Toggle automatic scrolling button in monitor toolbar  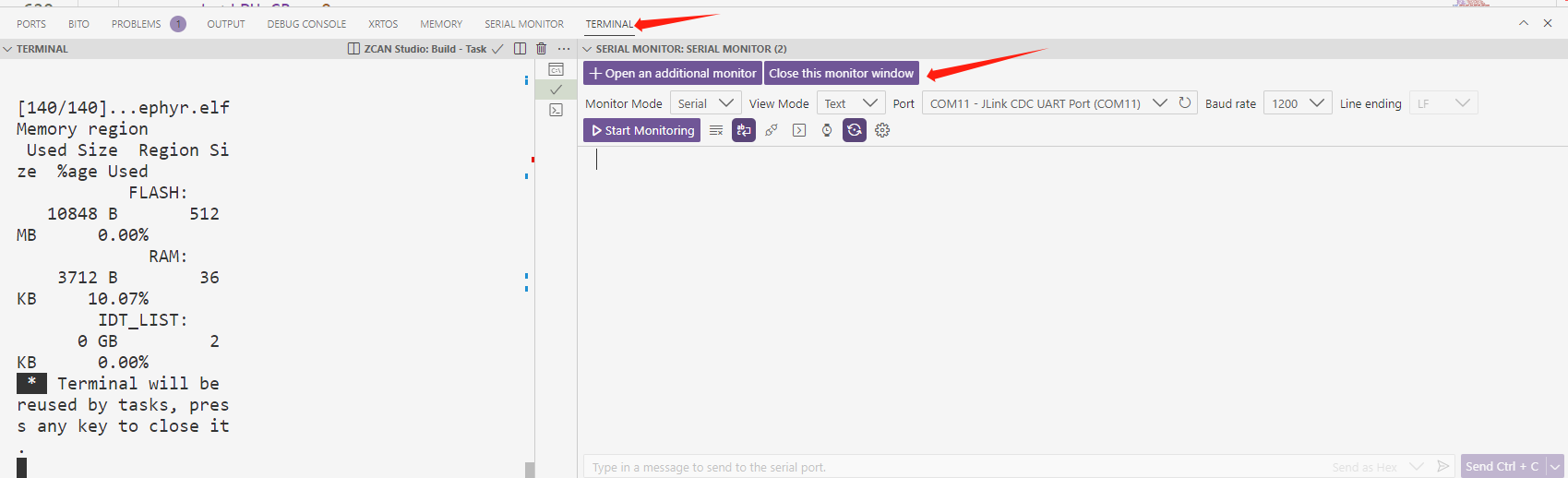click(x=744, y=130)
